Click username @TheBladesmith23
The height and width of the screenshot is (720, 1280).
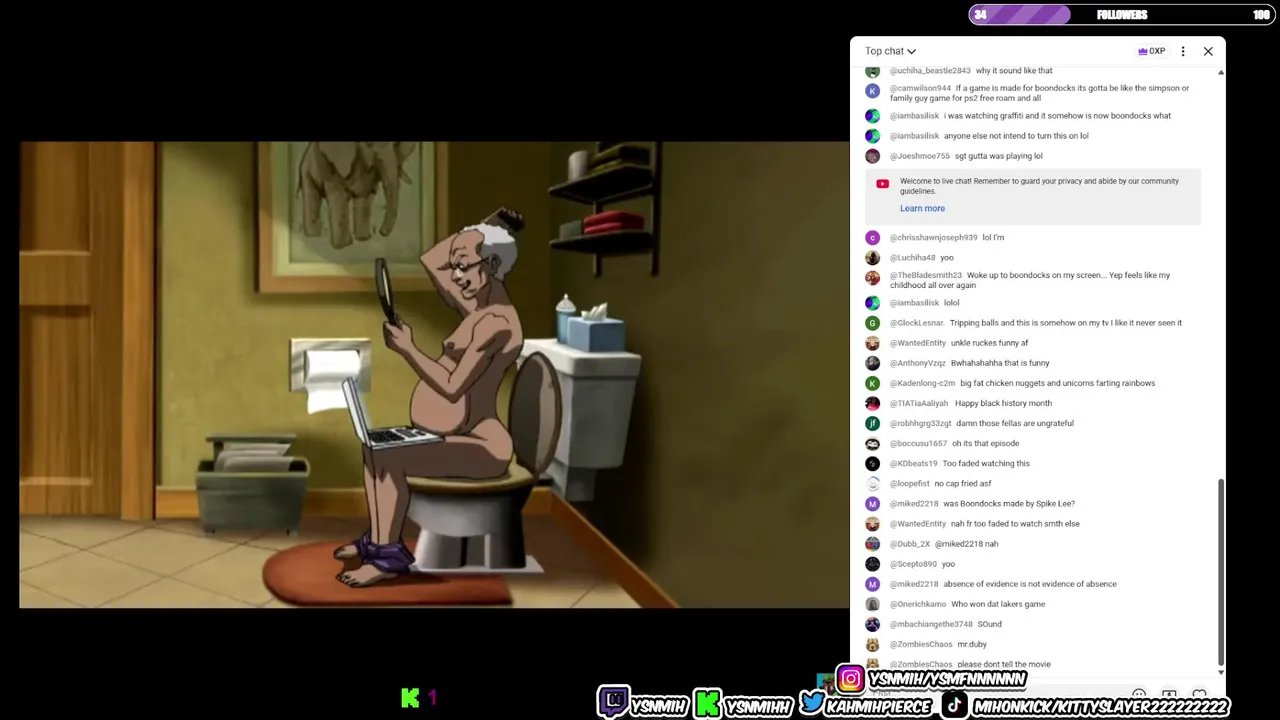(x=926, y=275)
